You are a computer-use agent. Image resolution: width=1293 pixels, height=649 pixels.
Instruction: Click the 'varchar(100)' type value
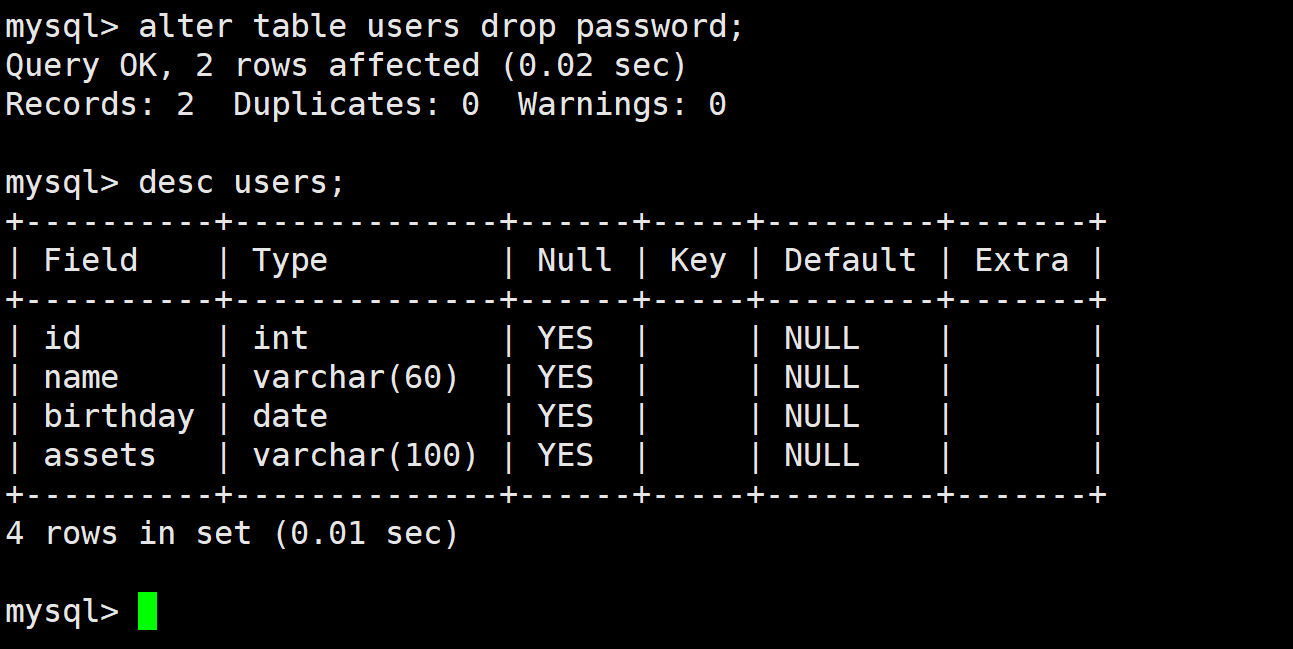point(365,456)
